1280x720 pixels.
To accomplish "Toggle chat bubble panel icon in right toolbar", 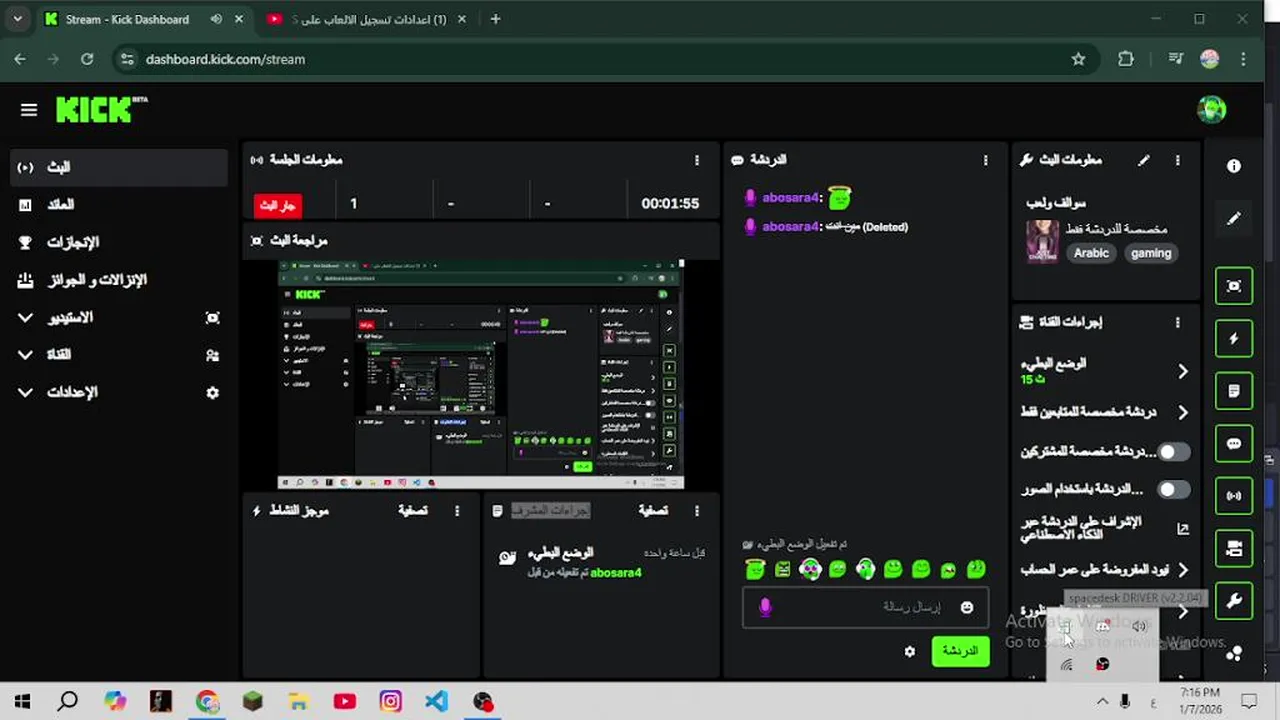I will click(1234, 443).
